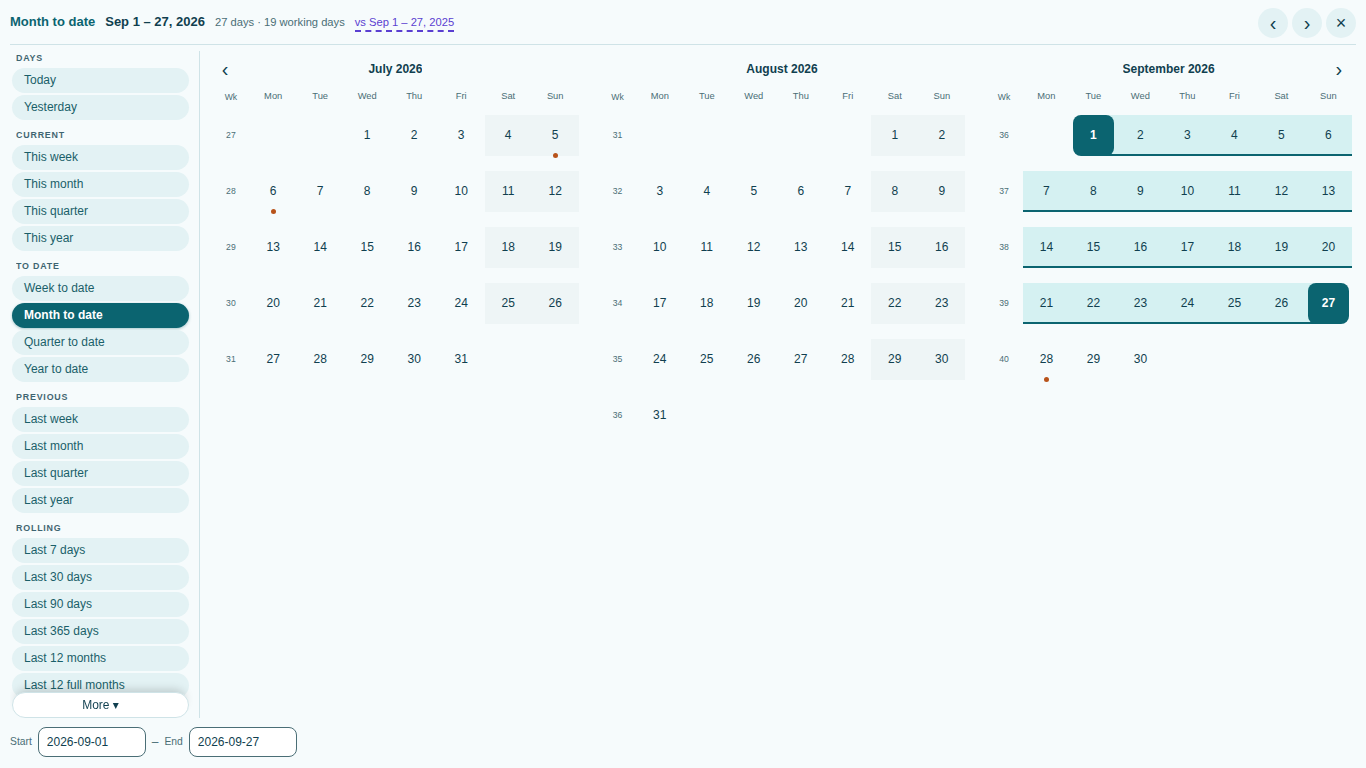This screenshot has width=1366, height=768.
Task: Show later months with calendar right arrow
Action: 1339,70
